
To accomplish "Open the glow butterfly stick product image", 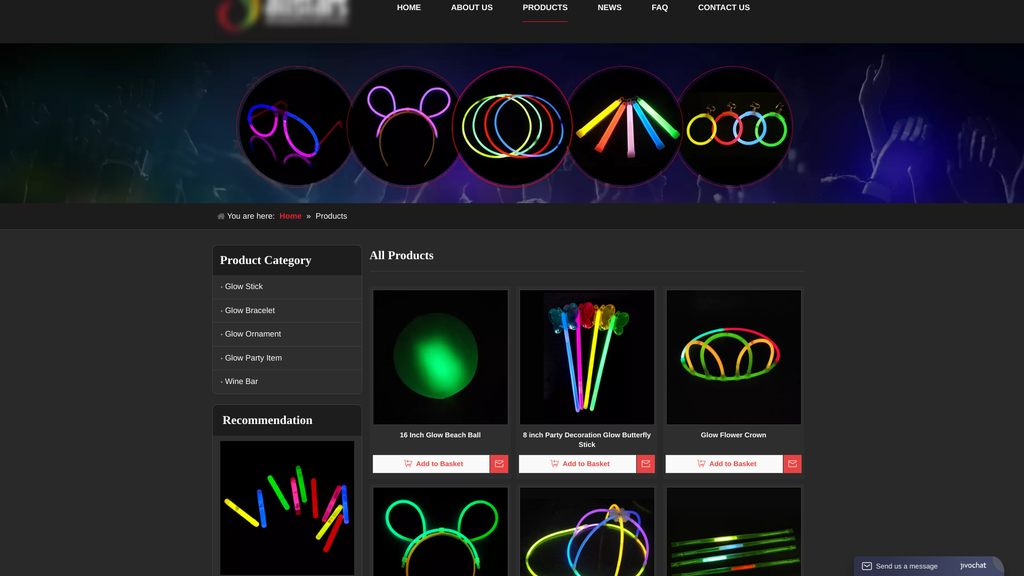I will 586,357.
